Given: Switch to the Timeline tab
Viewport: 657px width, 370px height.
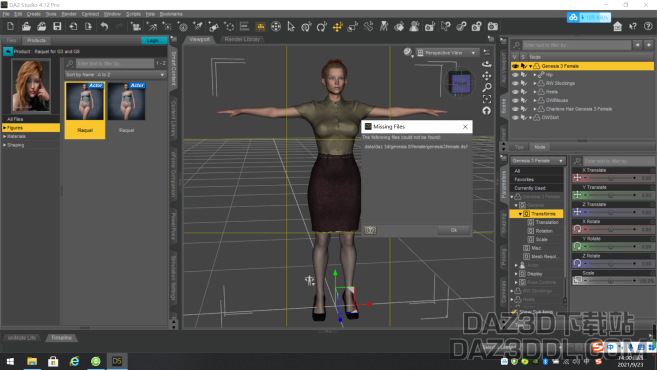Looking at the screenshot, I should tap(61, 338).
